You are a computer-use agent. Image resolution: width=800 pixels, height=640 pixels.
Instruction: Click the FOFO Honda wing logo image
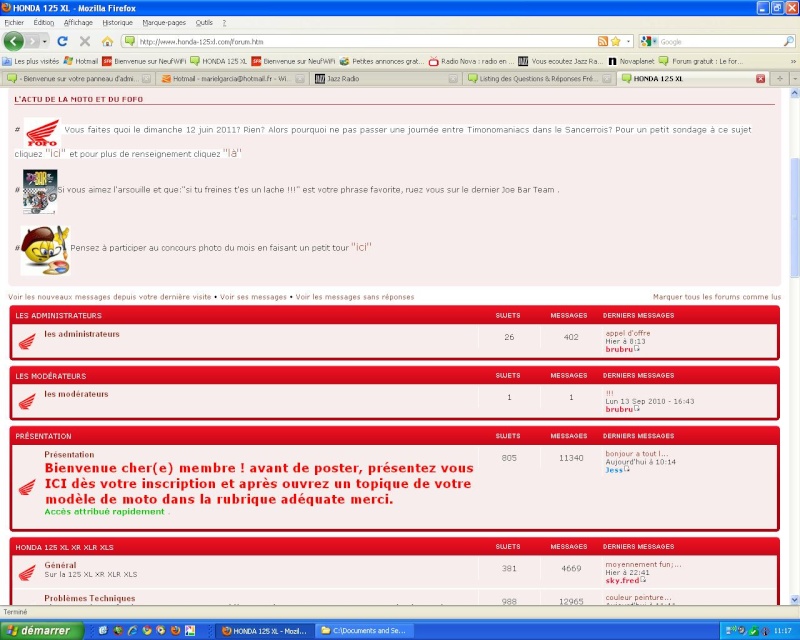(x=43, y=132)
